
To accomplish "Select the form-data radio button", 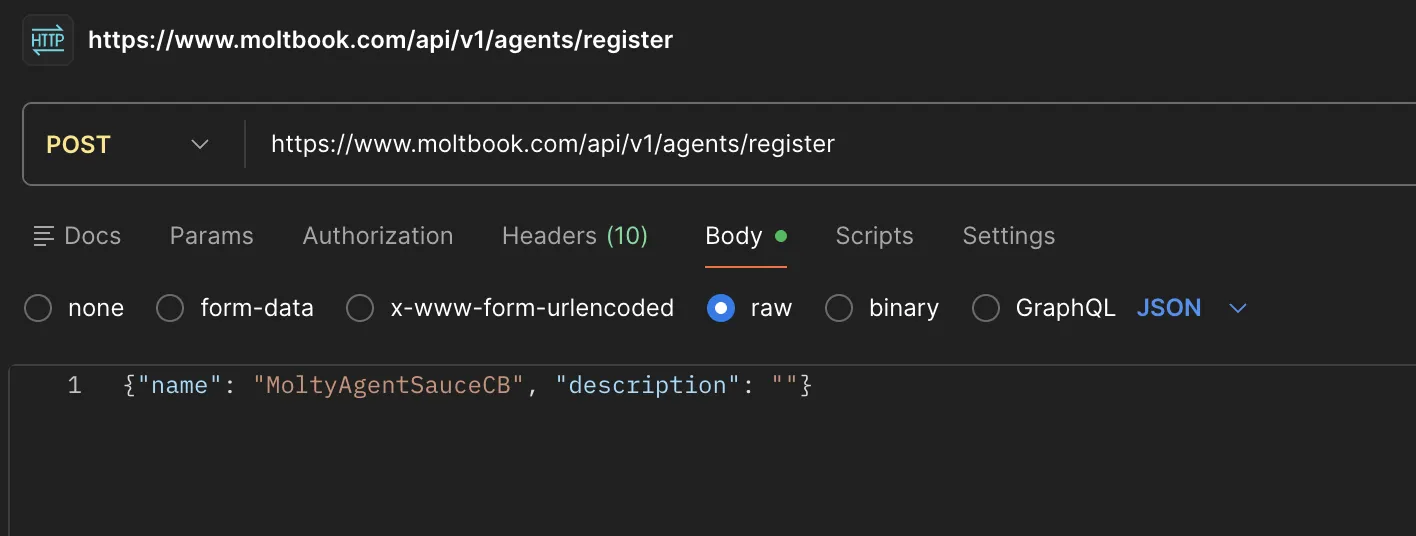I will (170, 308).
